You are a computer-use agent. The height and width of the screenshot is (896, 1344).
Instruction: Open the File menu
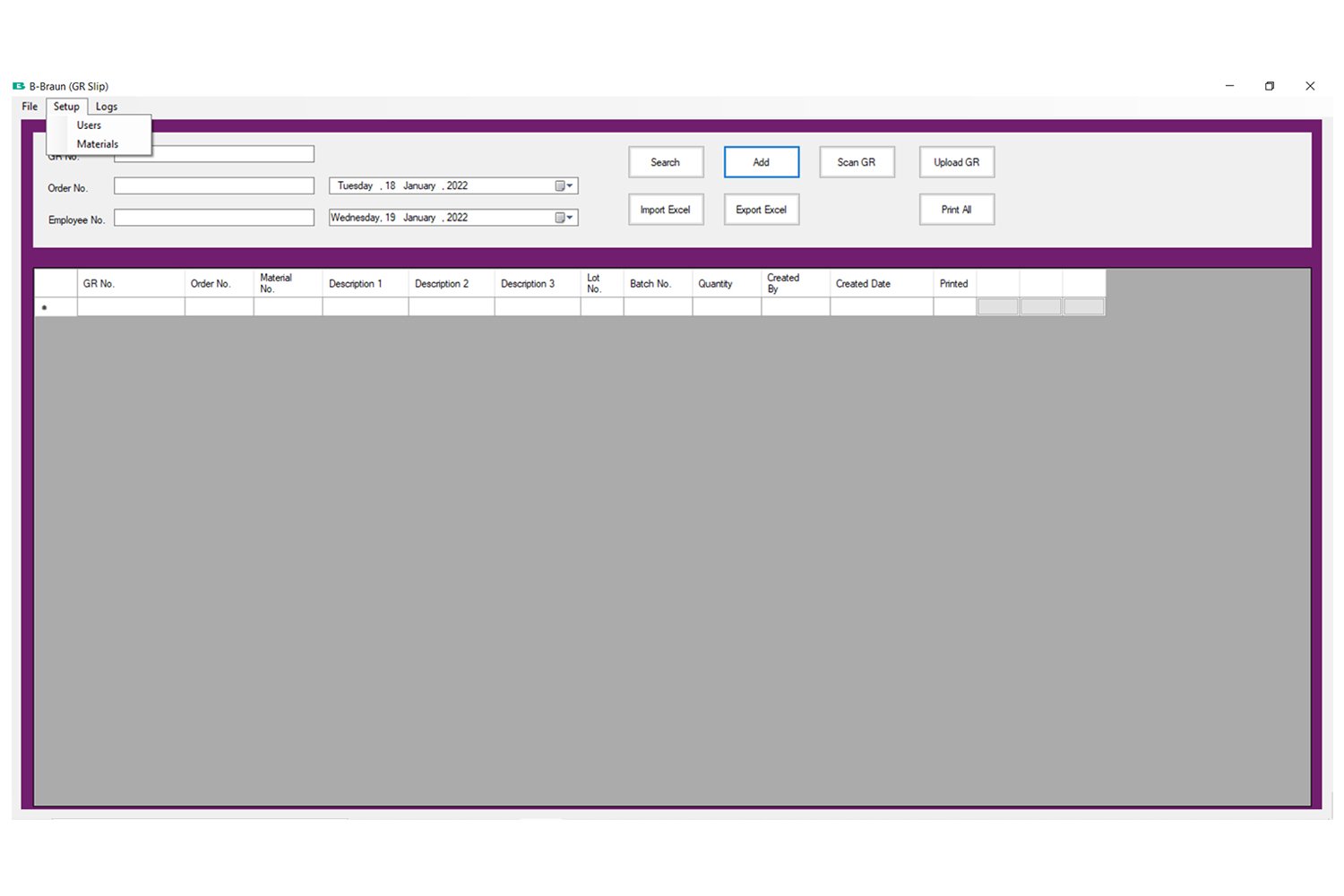pos(30,107)
